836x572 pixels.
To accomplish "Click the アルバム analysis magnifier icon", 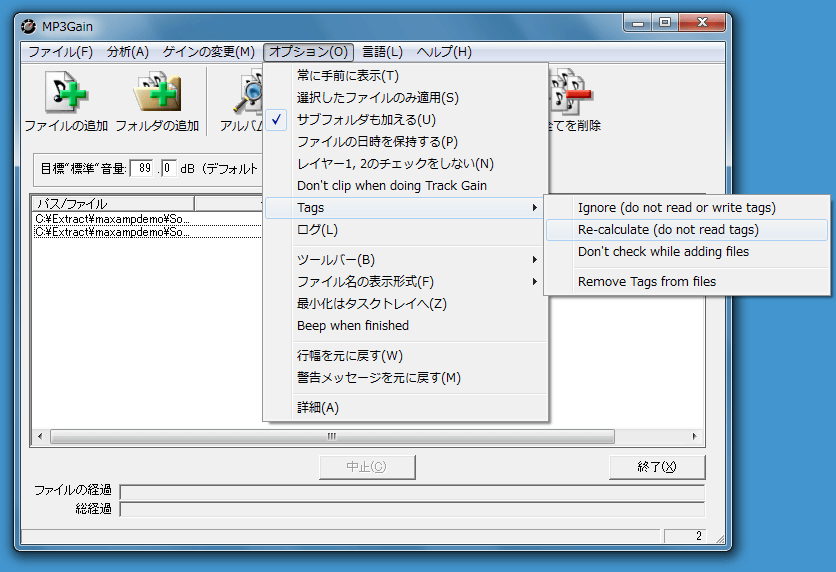I will click(248, 93).
